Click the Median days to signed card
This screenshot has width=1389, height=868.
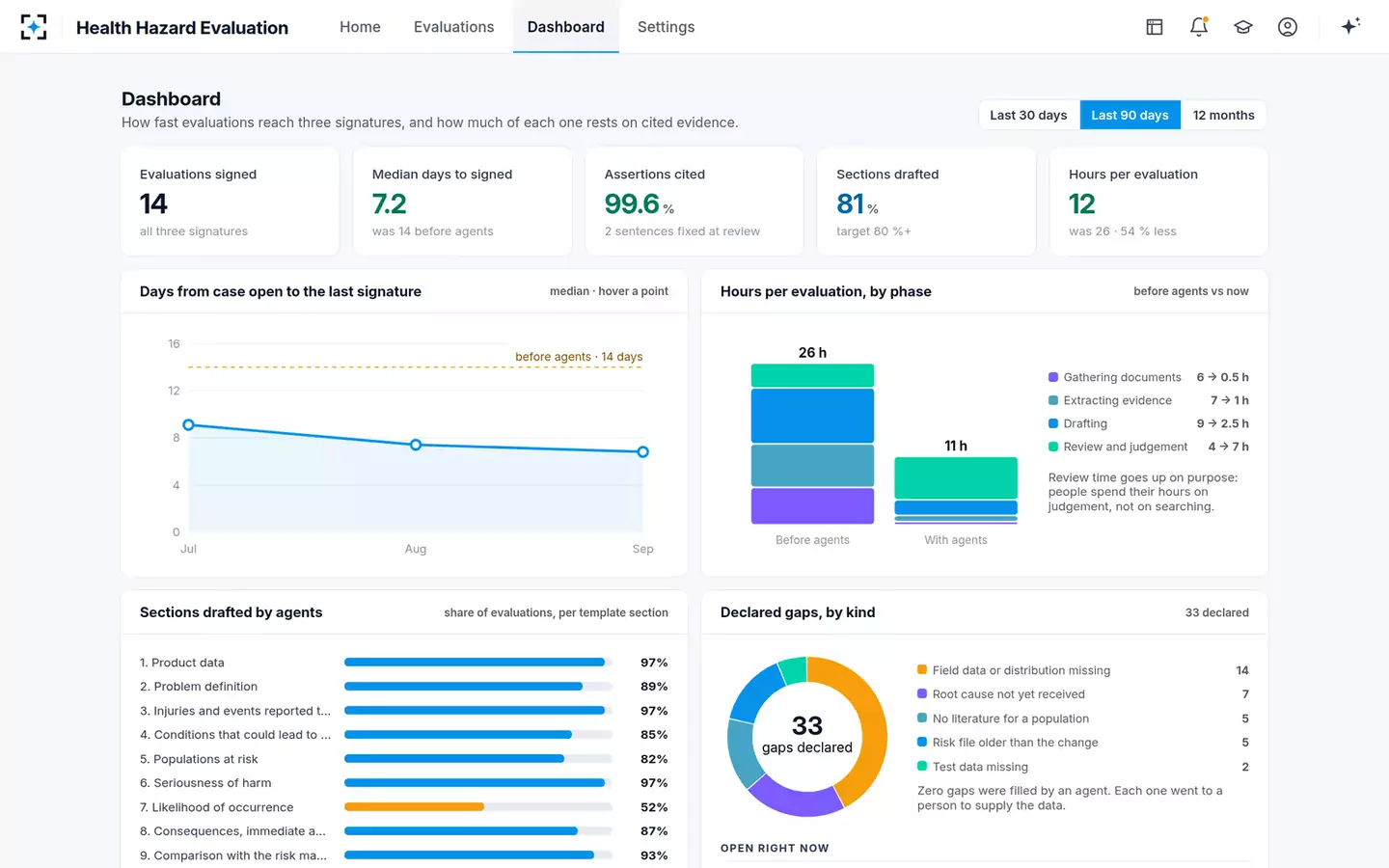[462, 202]
